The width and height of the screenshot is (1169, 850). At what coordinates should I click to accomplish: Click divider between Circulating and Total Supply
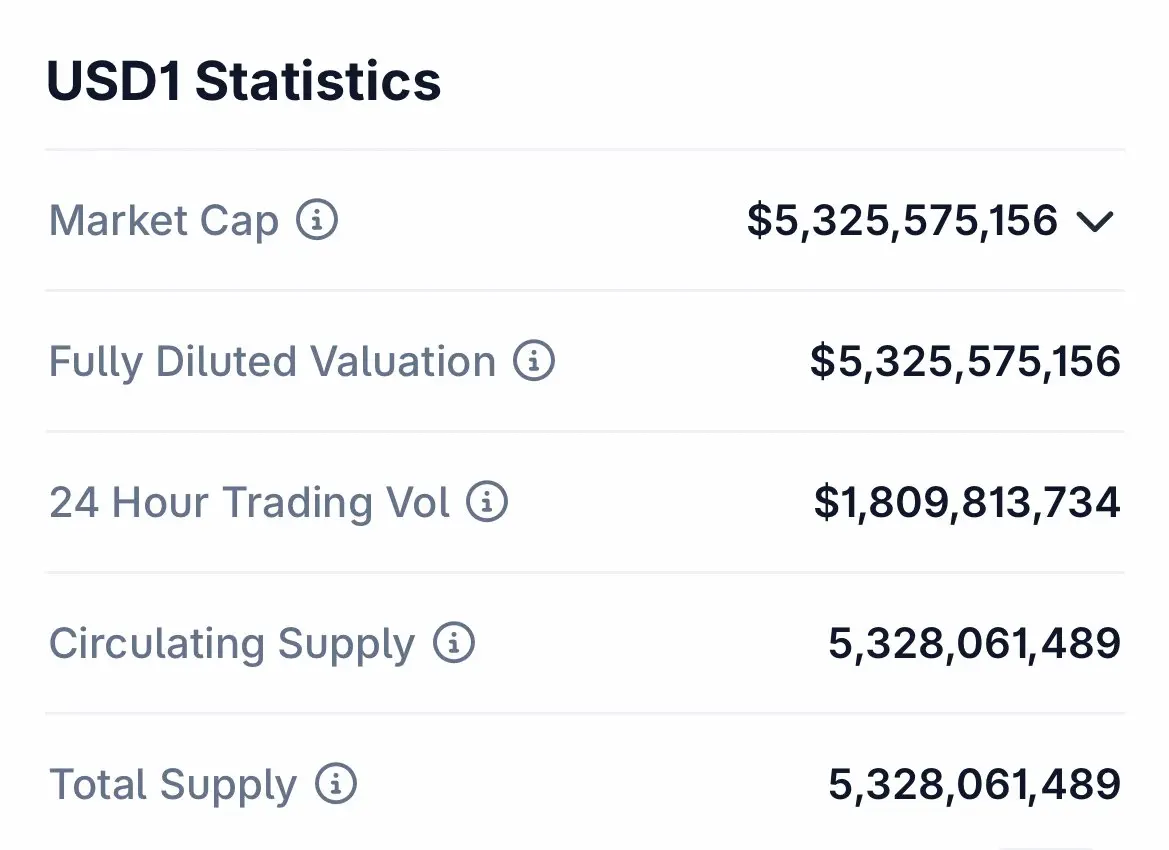pyautogui.click(x=584, y=714)
